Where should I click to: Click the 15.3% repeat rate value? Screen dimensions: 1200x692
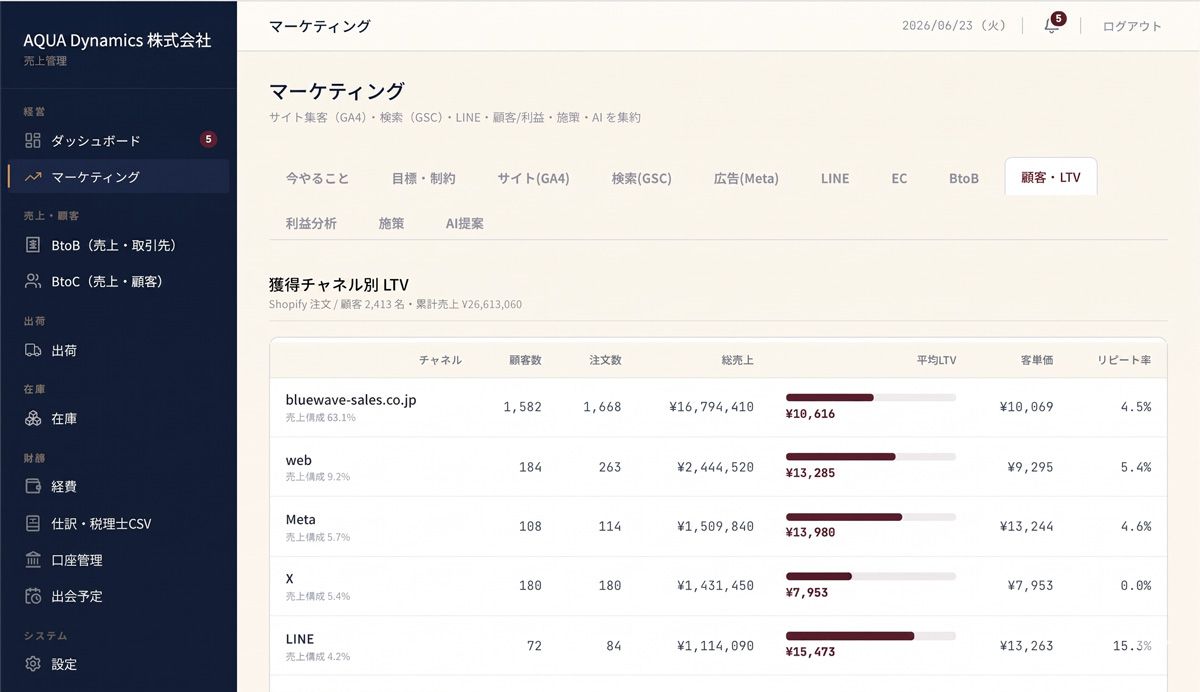coord(1132,646)
